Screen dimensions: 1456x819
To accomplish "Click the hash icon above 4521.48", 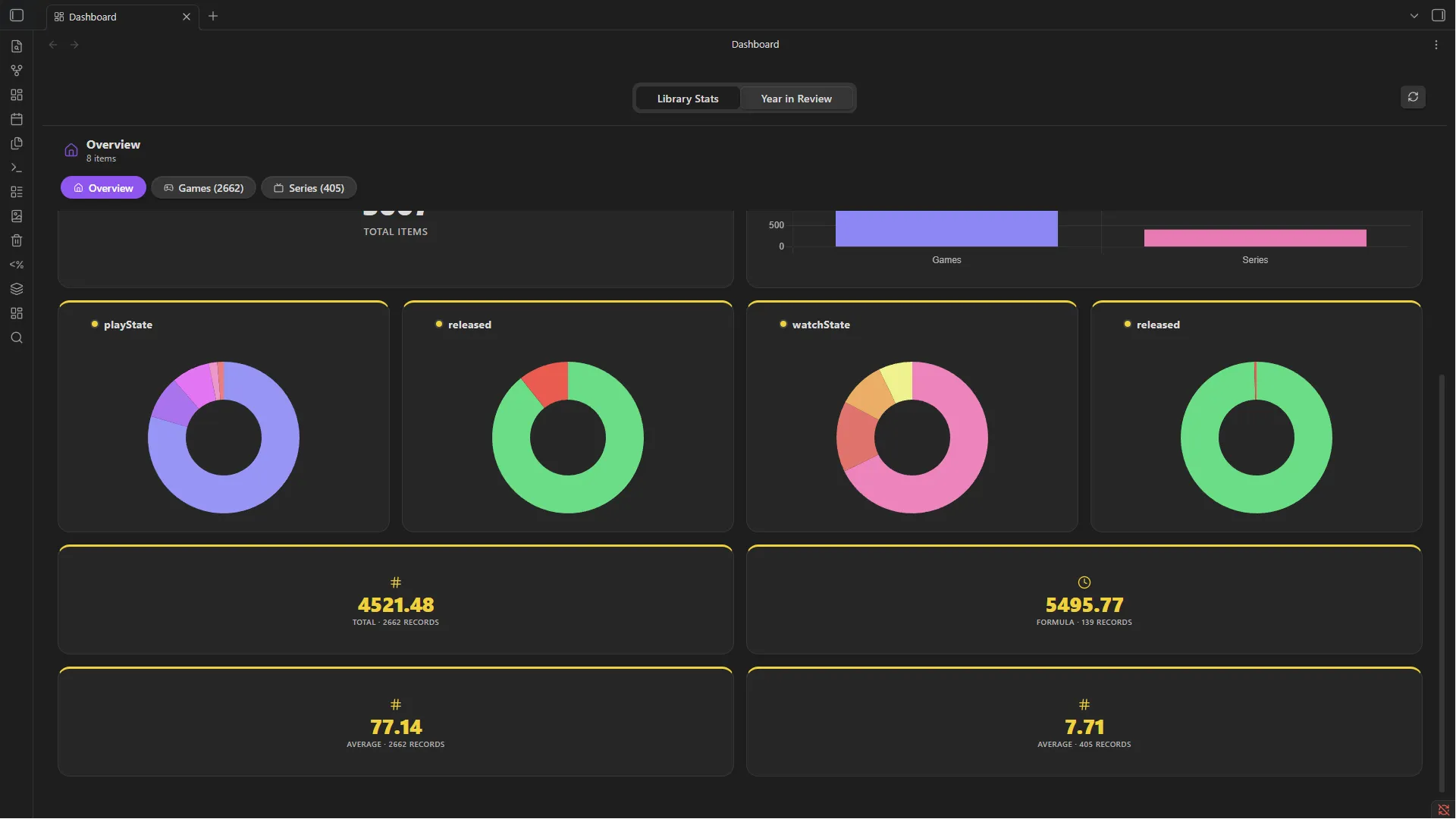I will pyautogui.click(x=396, y=582).
